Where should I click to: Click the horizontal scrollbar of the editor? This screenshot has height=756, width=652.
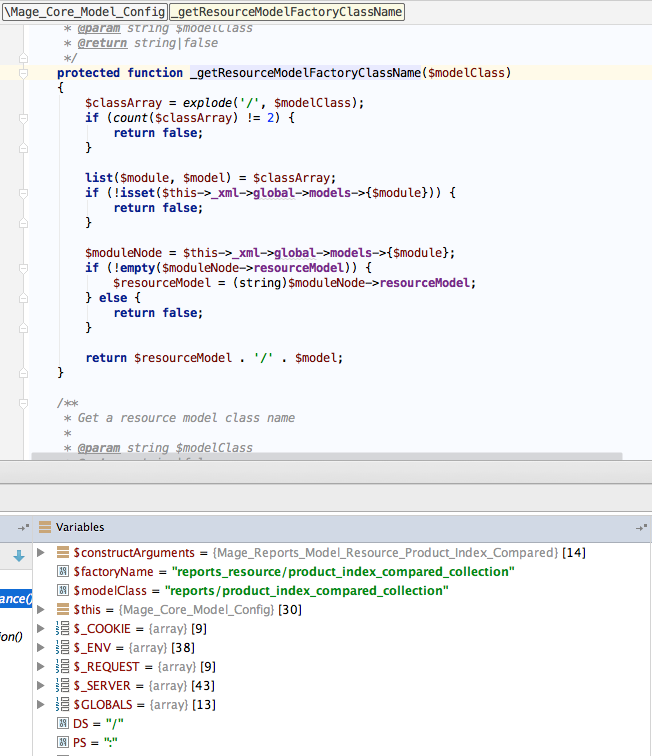coord(327,456)
